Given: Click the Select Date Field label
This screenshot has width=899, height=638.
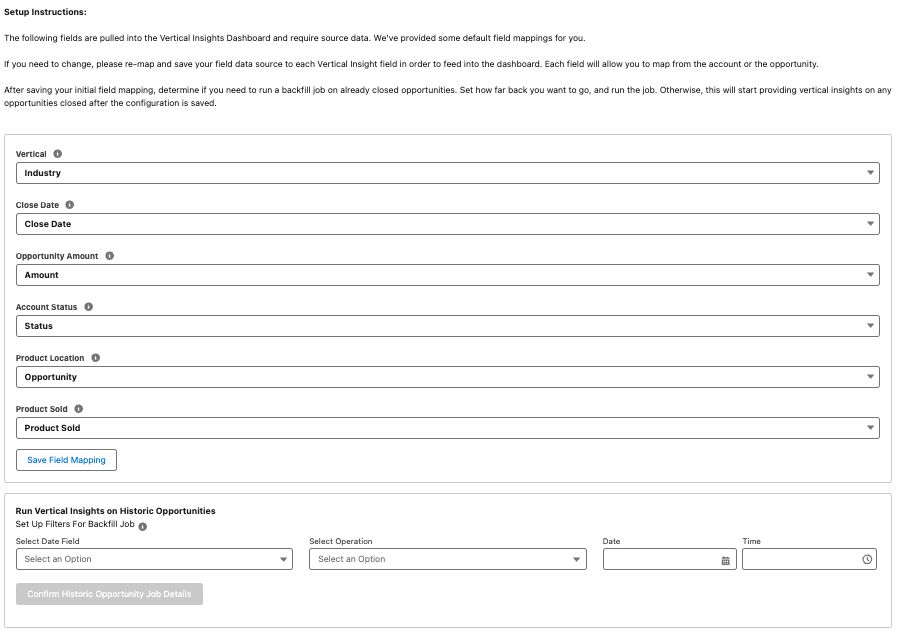Looking at the screenshot, I should [48, 541].
